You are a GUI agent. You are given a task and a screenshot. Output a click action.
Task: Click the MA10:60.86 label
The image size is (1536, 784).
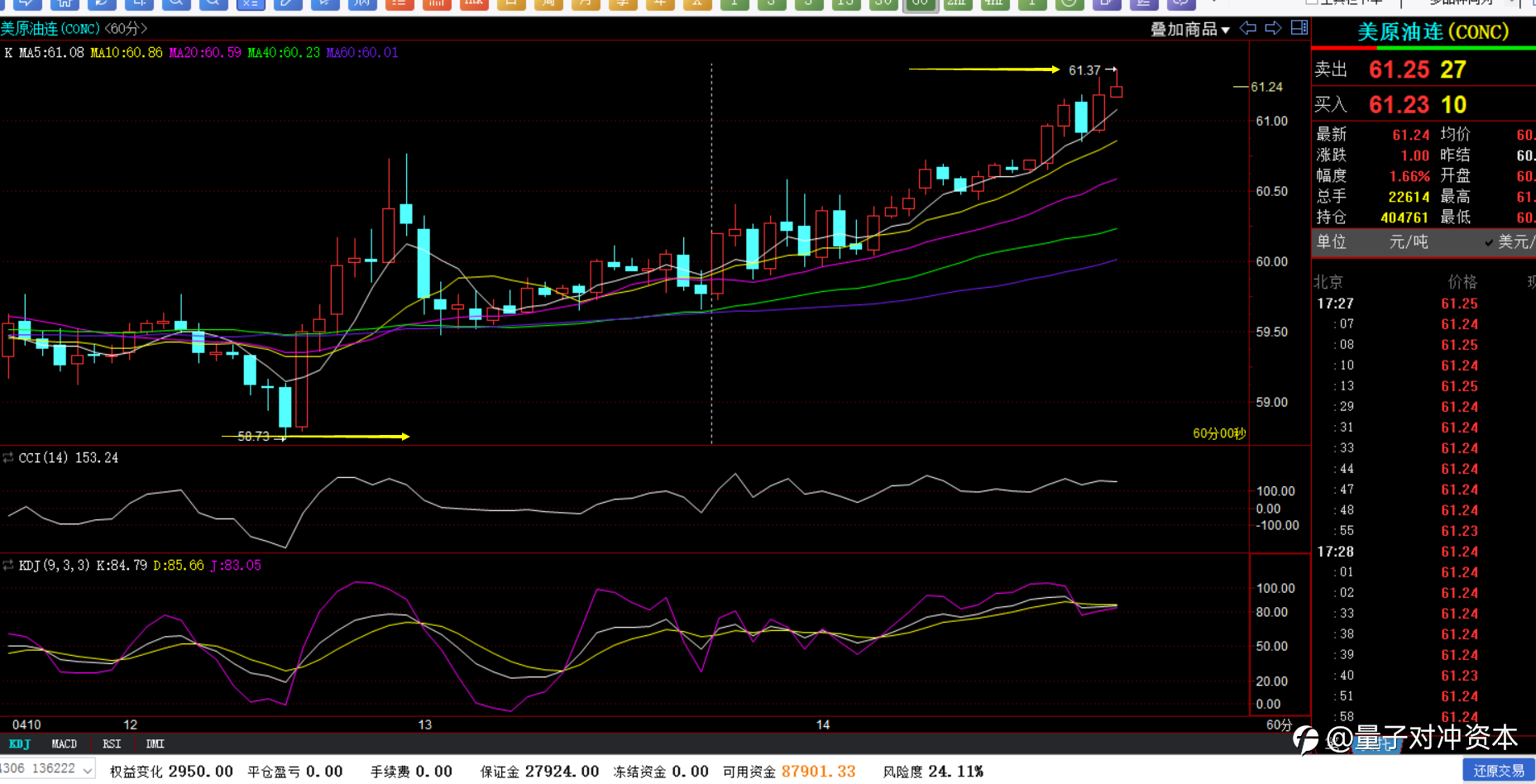click(x=127, y=53)
